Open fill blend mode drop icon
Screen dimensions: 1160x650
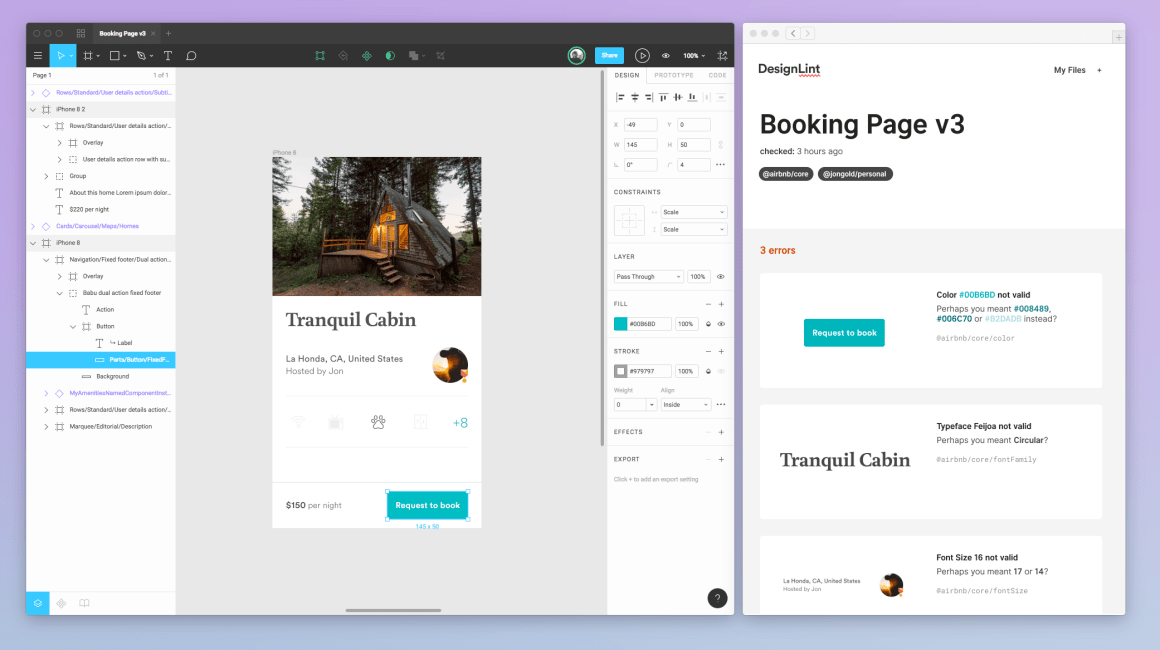pos(709,324)
